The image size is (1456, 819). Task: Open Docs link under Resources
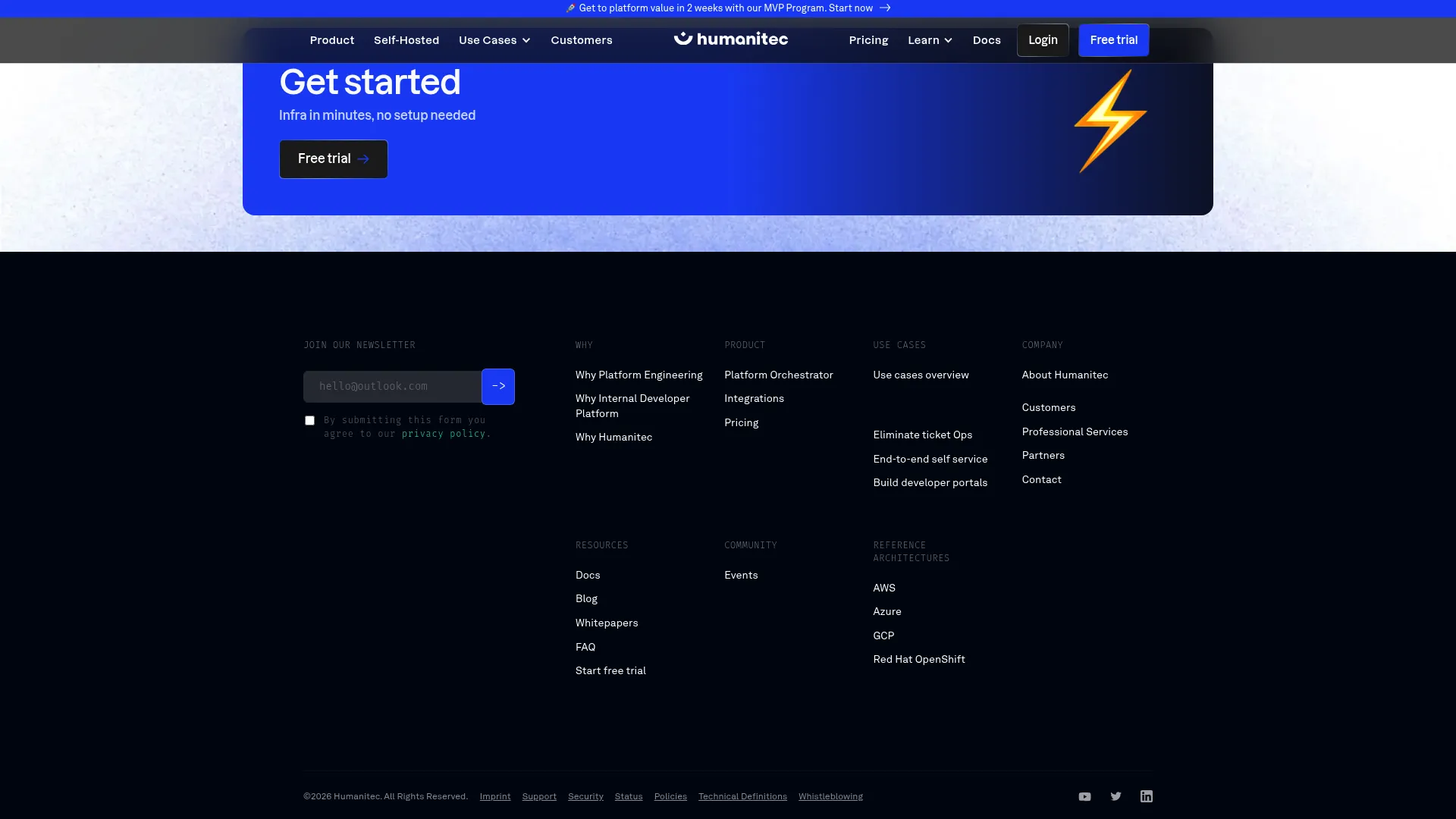(x=588, y=576)
